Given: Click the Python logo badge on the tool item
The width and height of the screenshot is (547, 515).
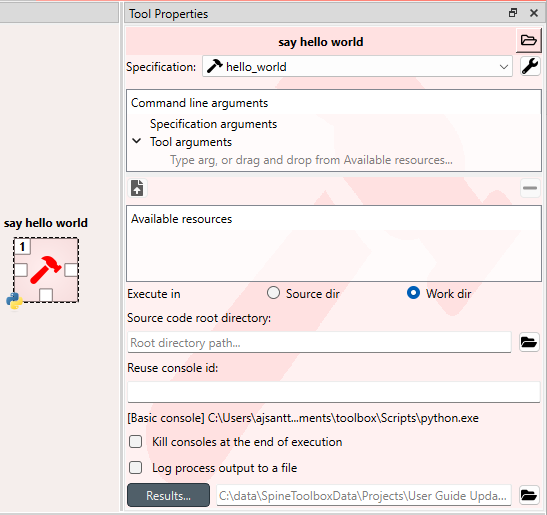Looking at the screenshot, I should point(14,301).
